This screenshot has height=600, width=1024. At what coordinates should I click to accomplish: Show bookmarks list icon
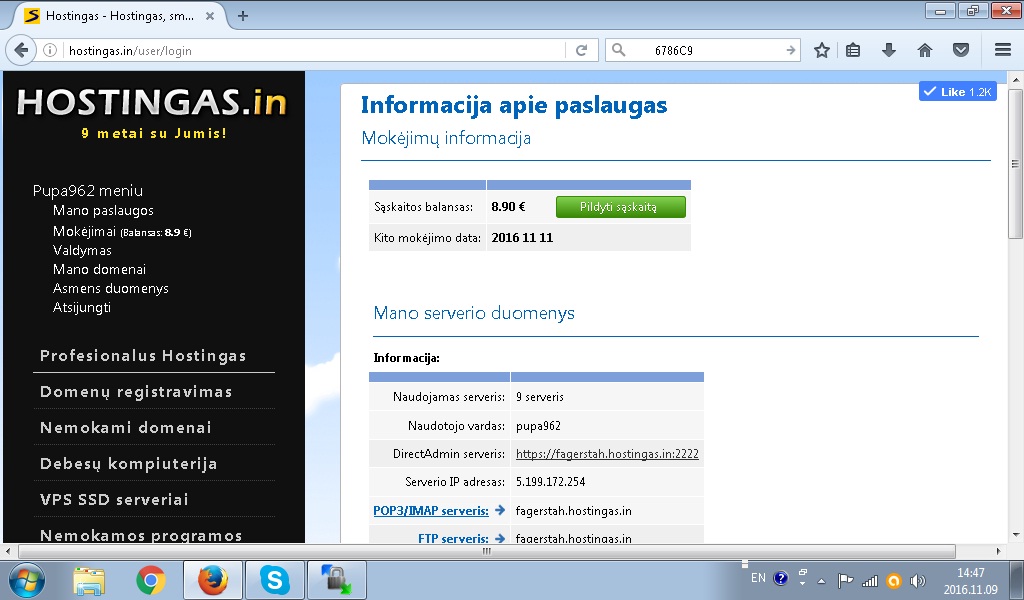point(853,50)
